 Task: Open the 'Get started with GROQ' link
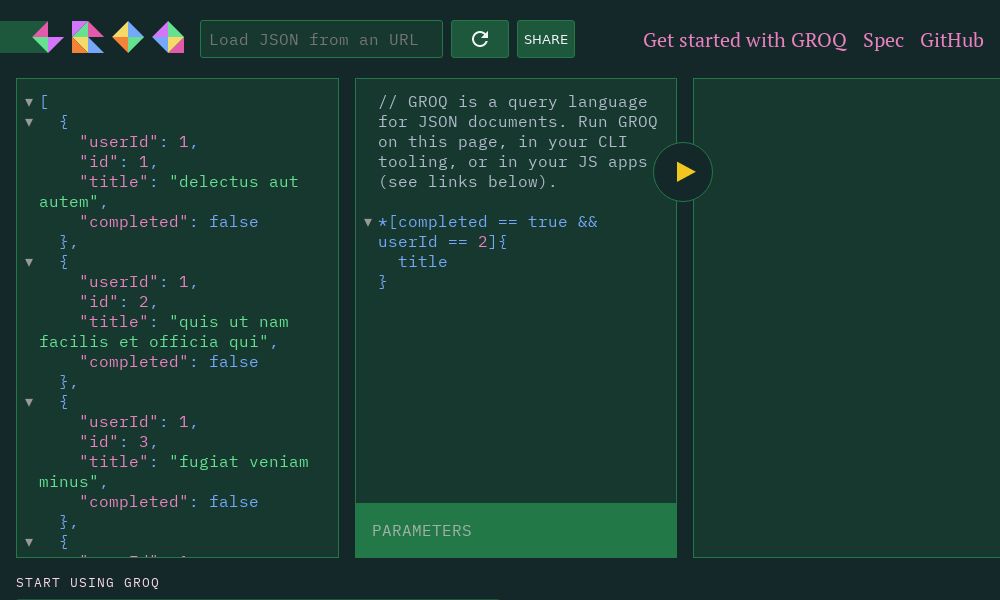745,40
